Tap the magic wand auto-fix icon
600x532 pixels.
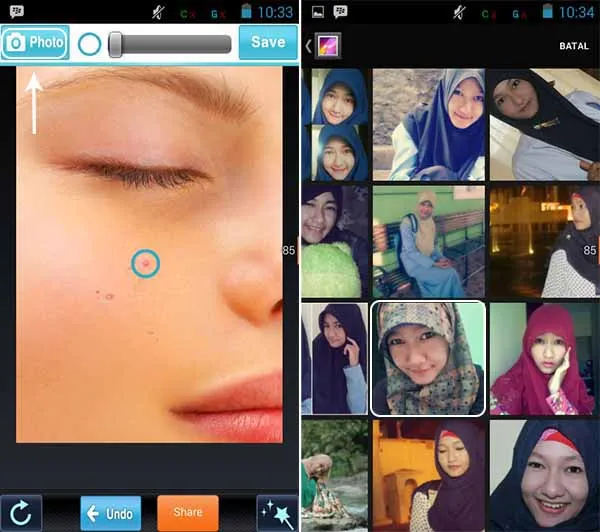(x=277, y=513)
